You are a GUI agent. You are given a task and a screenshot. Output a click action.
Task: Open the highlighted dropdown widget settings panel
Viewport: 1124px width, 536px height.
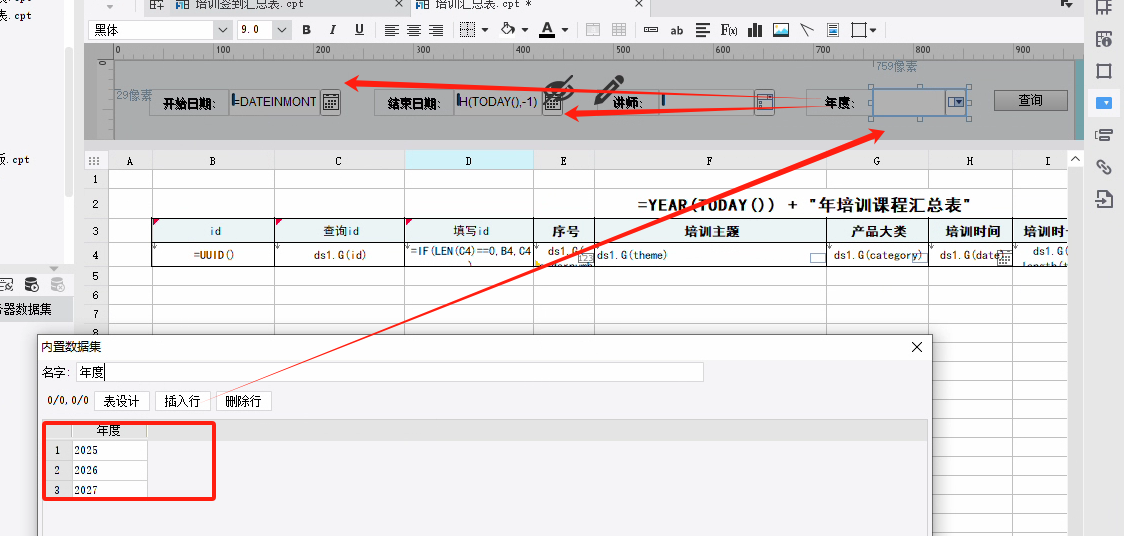point(1104,103)
